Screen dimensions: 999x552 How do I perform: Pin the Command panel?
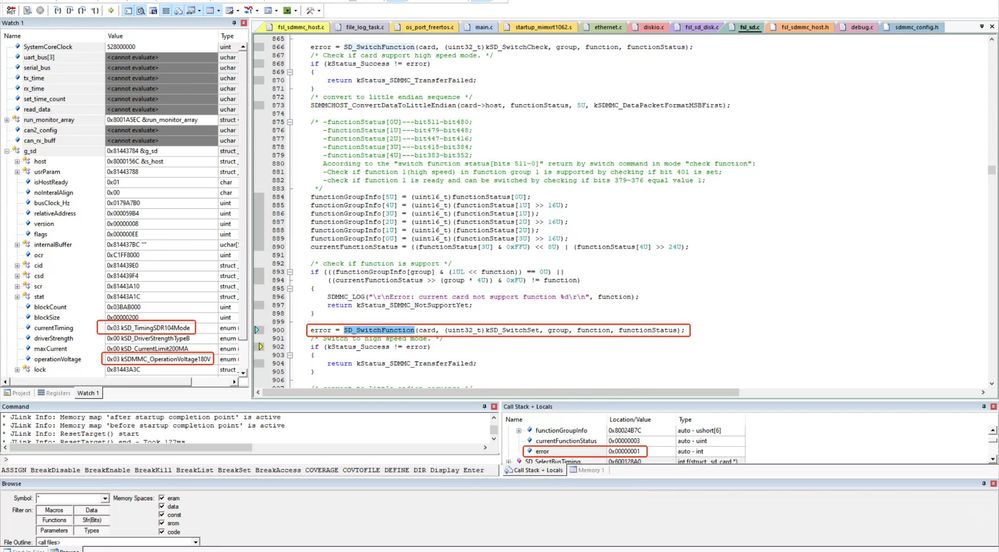484,406
